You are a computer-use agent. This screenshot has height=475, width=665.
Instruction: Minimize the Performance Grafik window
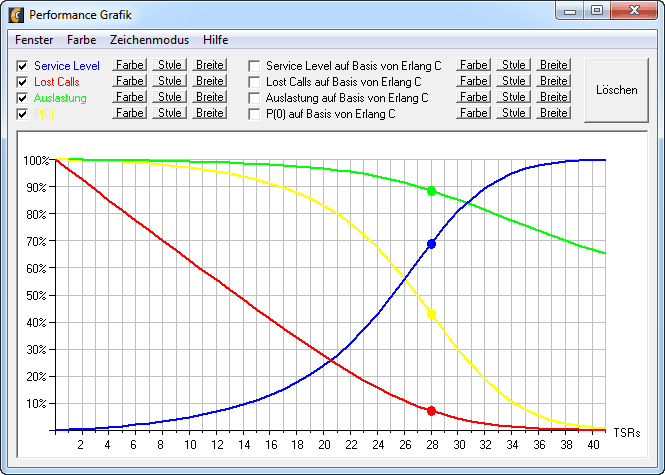point(571,11)
